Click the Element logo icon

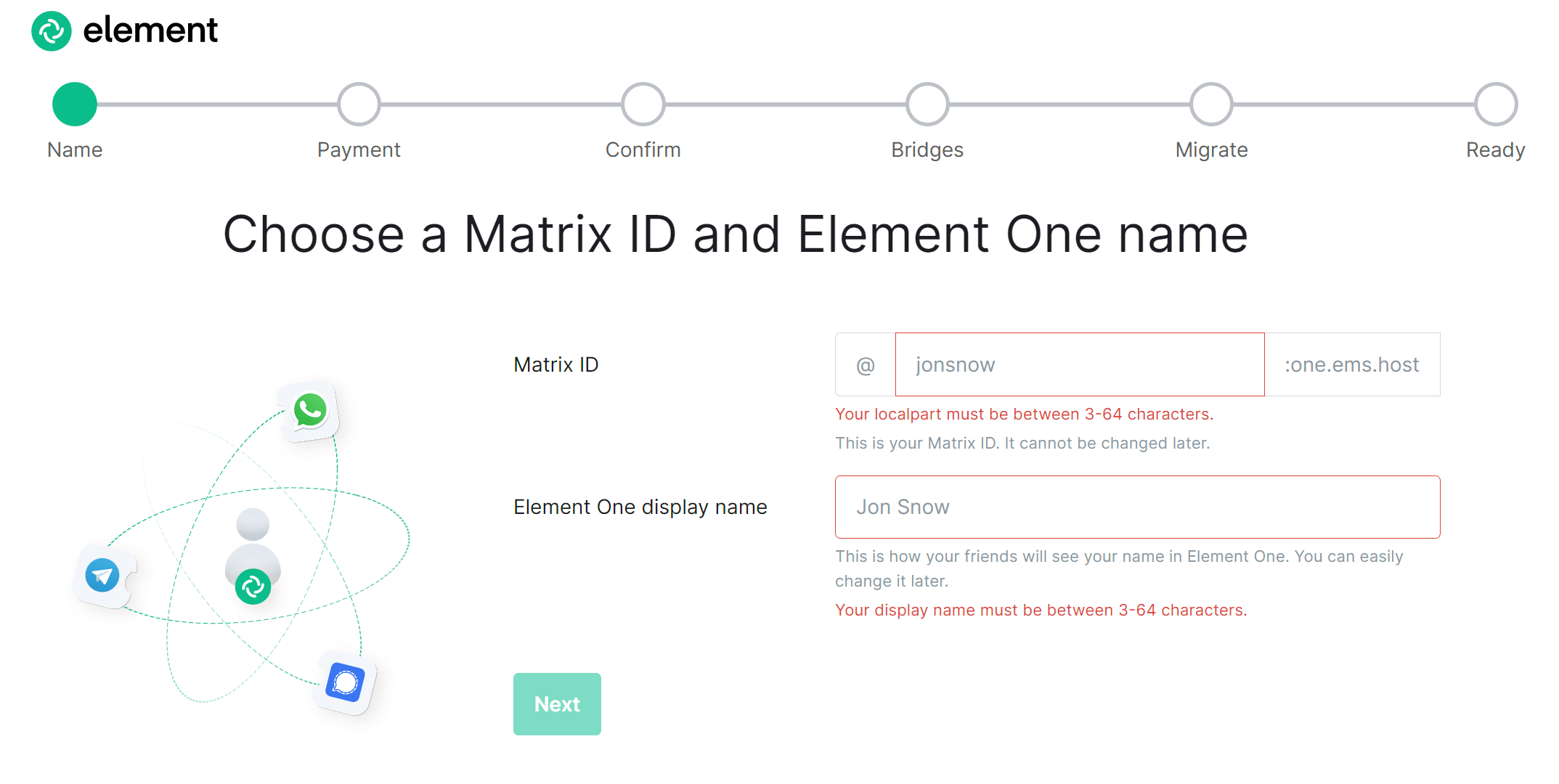[52, 31]
